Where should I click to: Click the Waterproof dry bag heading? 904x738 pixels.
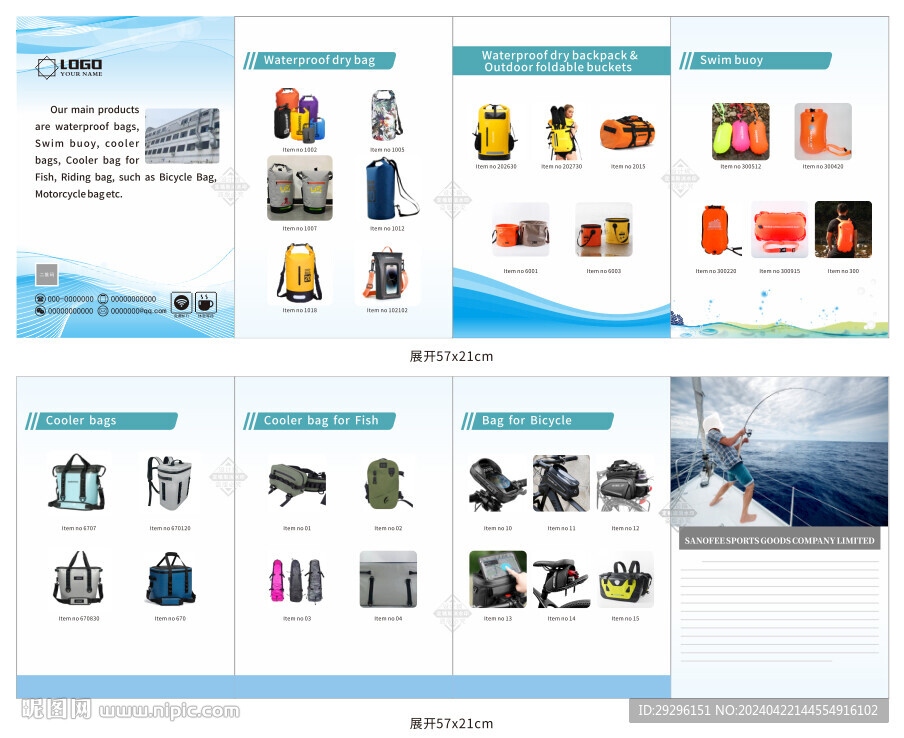[x=319, y=60]
